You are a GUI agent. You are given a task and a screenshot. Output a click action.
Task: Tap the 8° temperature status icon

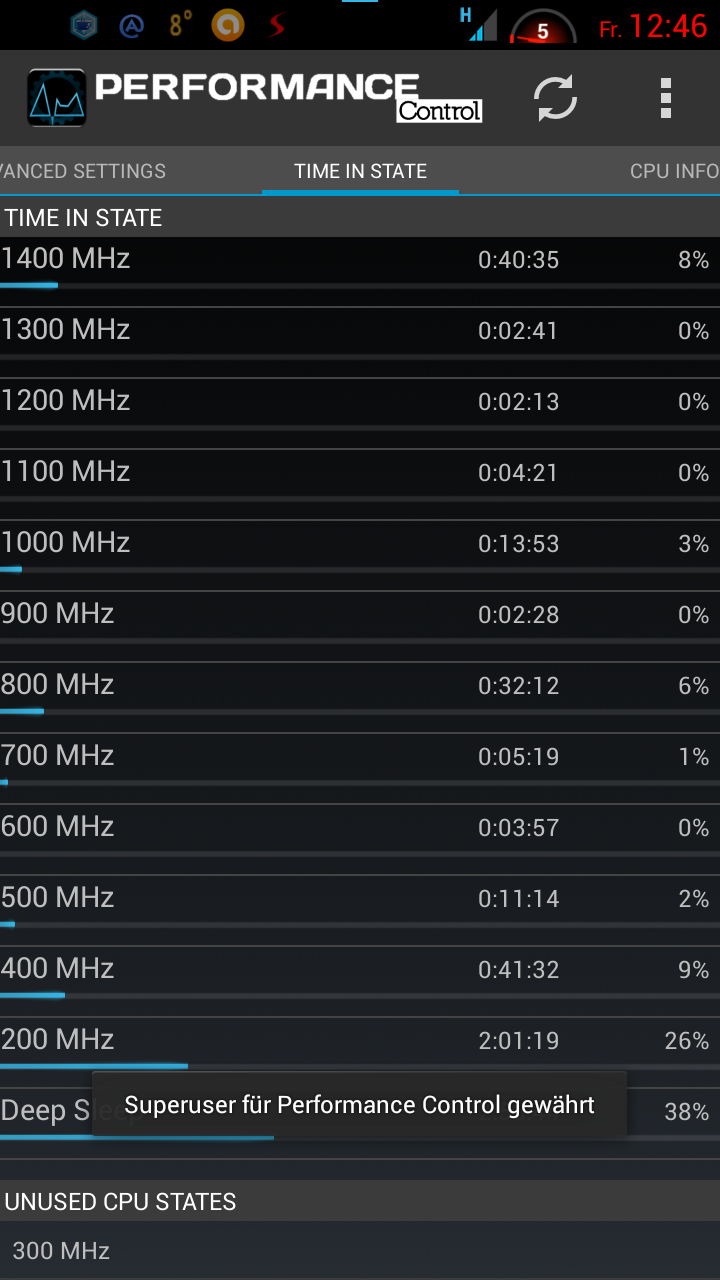pyautogui.click(x=180, y=25)
